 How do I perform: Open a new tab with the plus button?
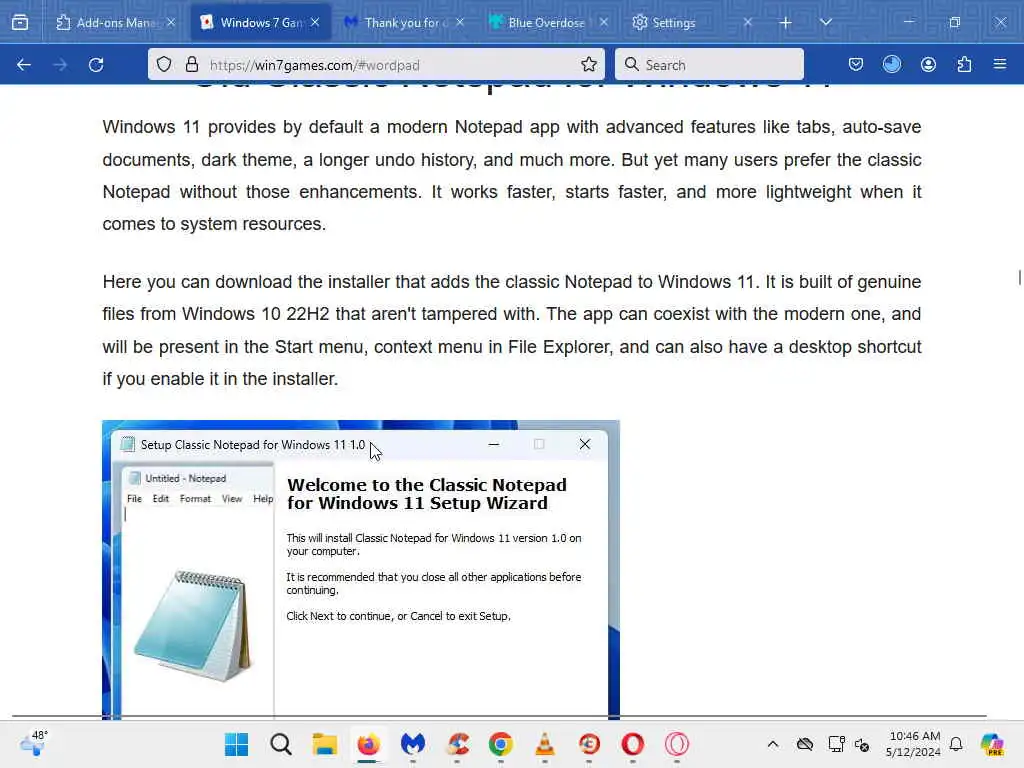[x=786, y=23]
